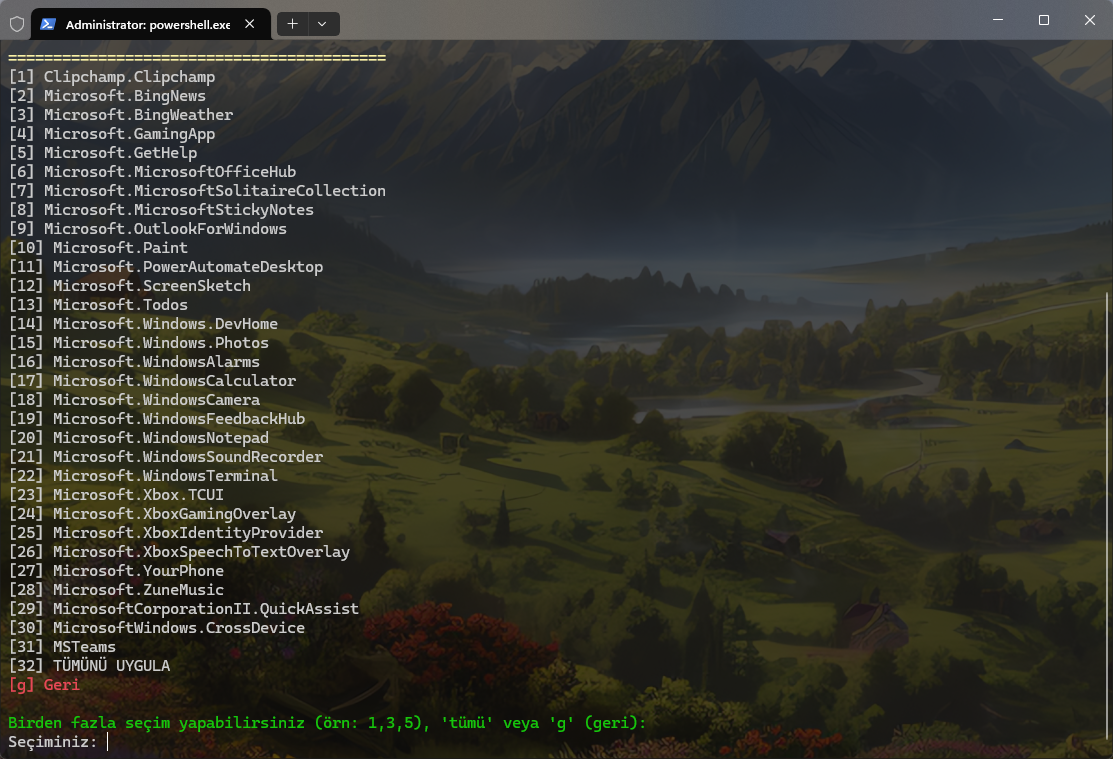This screenshot has height=759, width=1113.
Task: Click the shield icon in title bar
Action: (x=17, y=24)
